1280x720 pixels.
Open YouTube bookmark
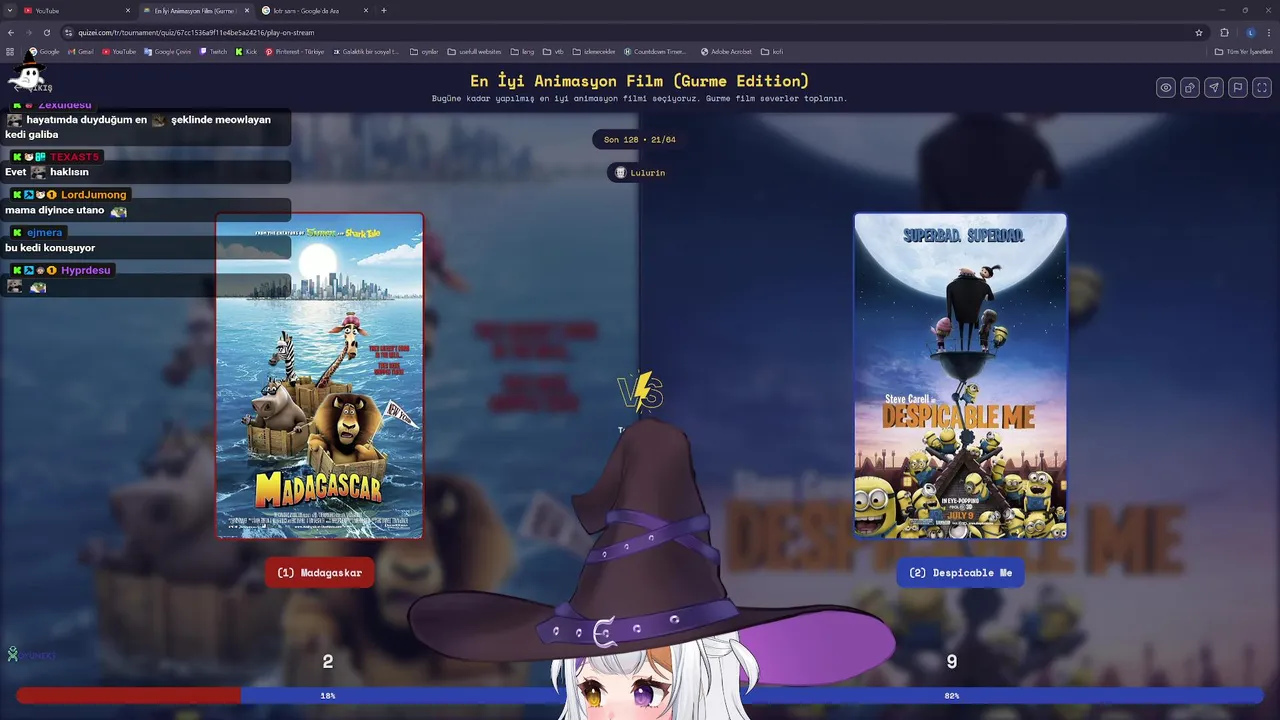pos(119,51)
